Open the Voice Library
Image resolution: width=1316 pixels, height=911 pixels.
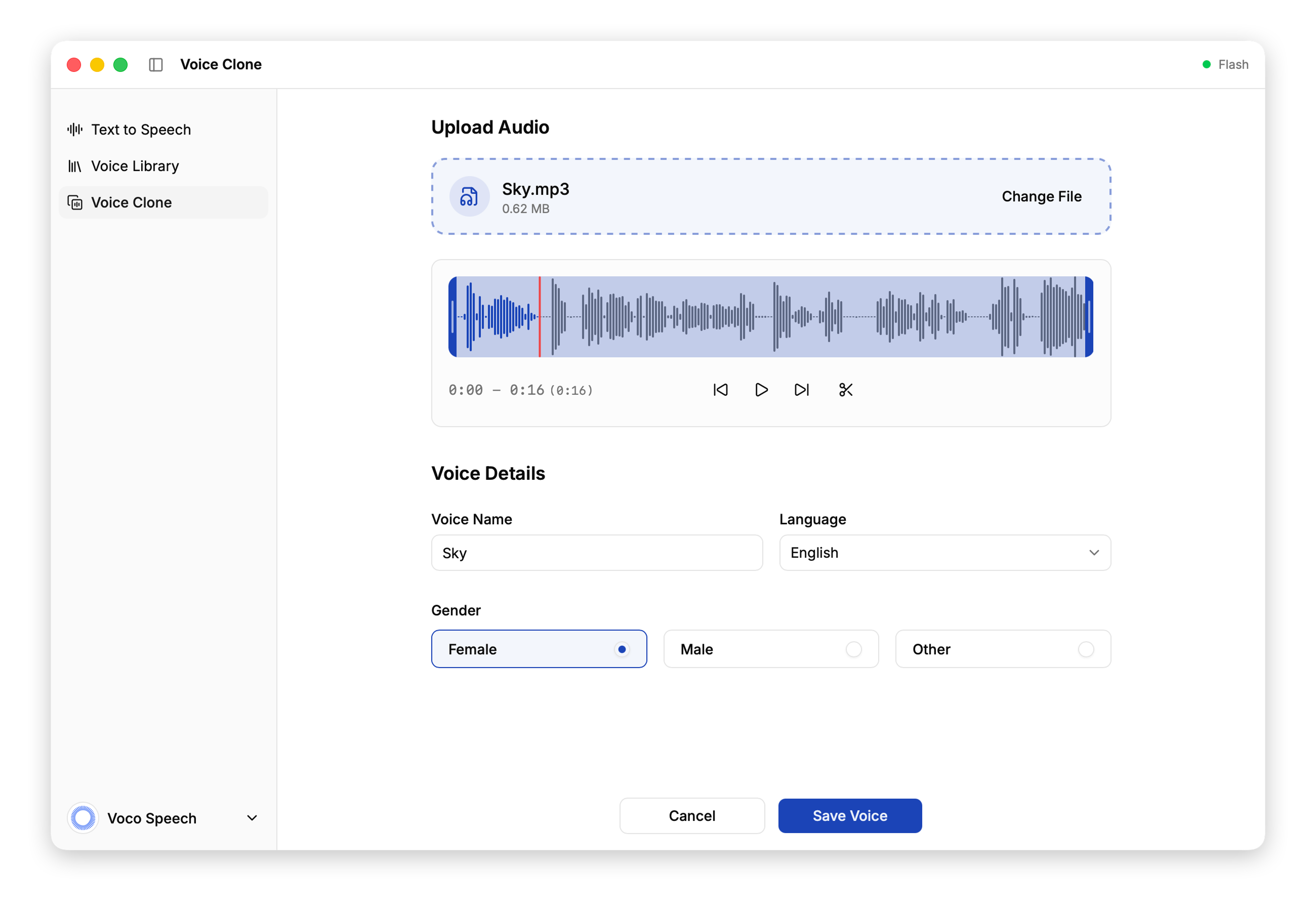point(135,165)
